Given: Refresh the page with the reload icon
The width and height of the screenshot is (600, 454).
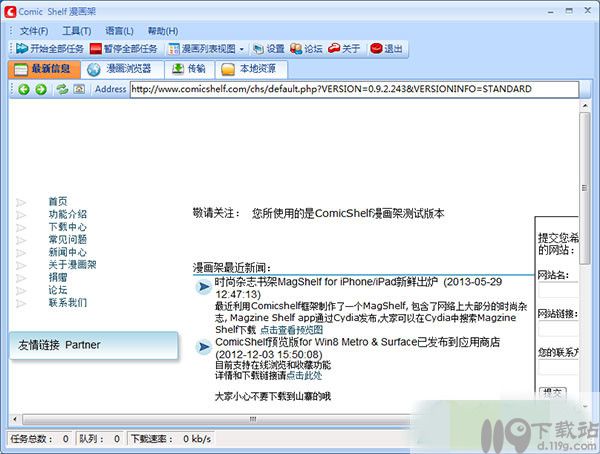Looking at the screenshot, I should pyautogui.click(x=62, y=89).
